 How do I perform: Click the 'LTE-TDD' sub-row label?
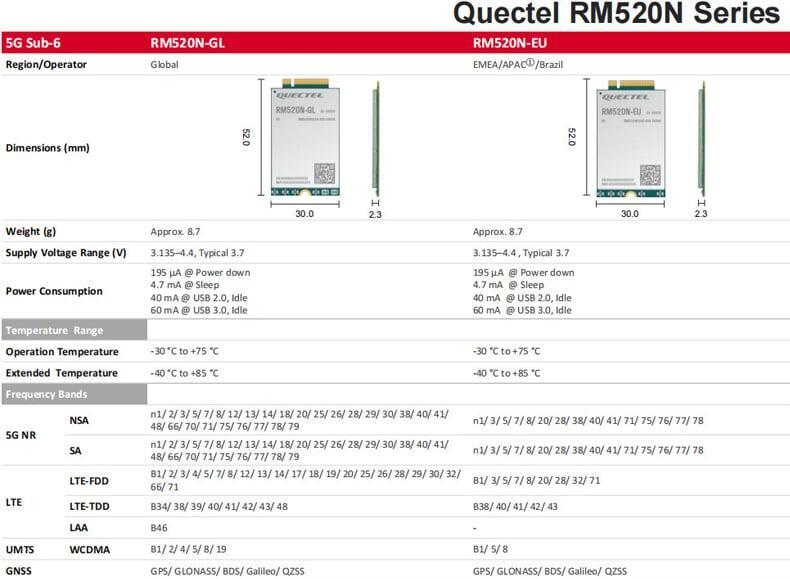click(89, 506)
